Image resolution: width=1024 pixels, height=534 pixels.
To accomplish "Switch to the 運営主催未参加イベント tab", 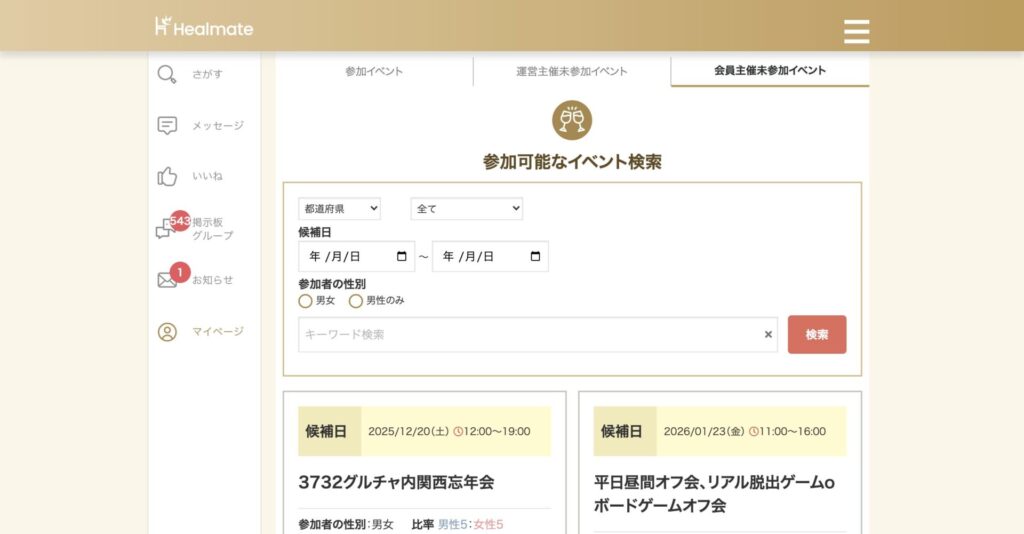I will click(x=571, y=71).
